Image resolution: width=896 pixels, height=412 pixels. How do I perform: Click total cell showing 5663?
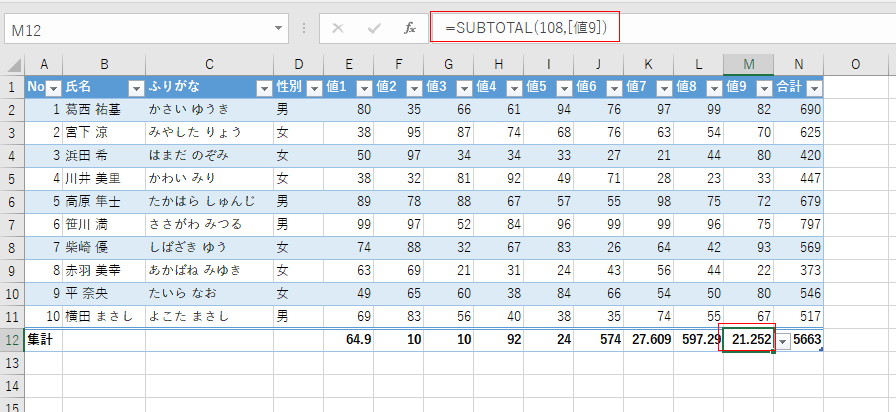pos(808,340)
